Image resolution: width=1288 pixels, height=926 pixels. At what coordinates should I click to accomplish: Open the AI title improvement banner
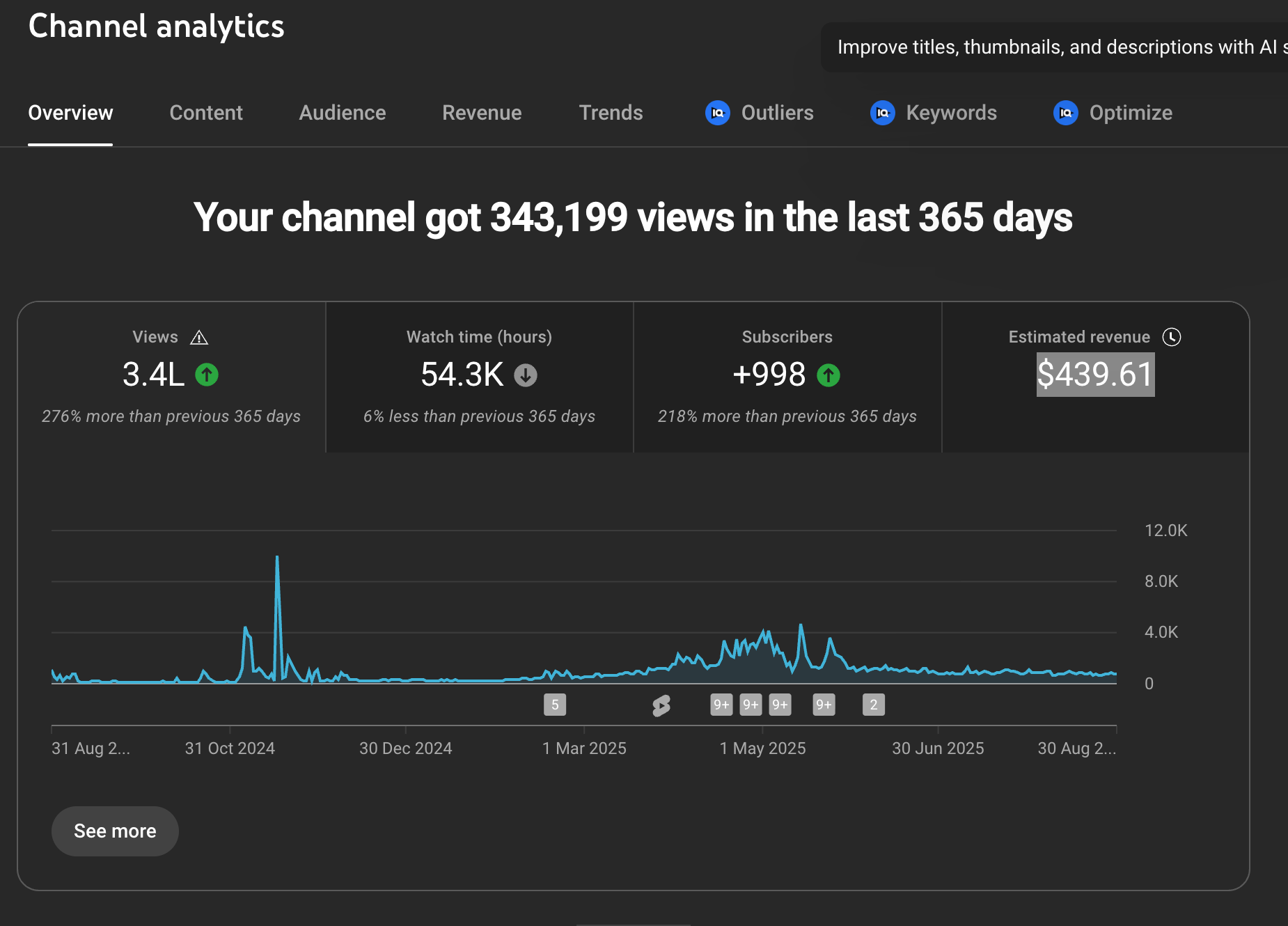[1055, 47]
